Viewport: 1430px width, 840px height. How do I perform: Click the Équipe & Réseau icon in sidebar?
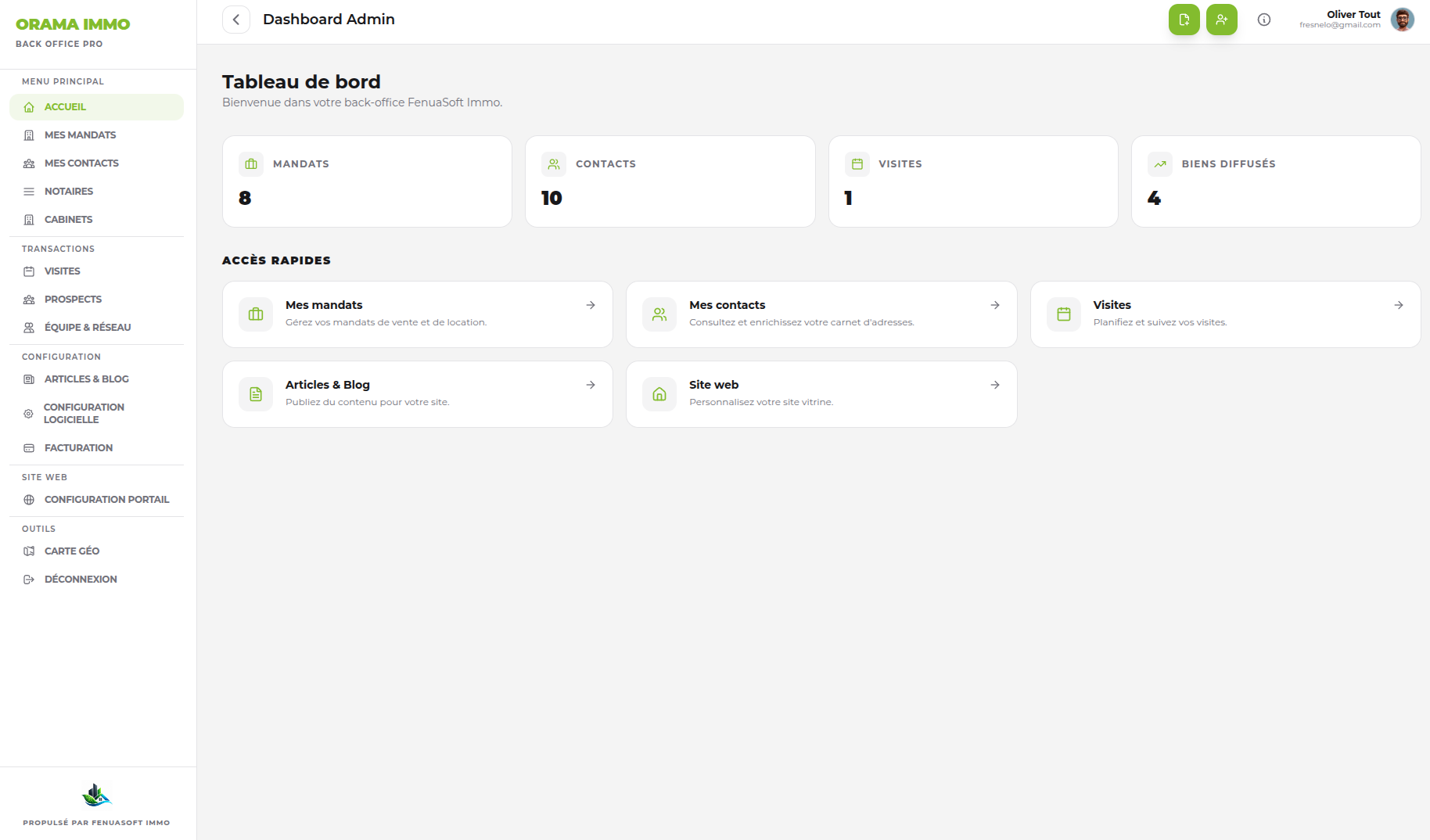[x=29, y=328]
